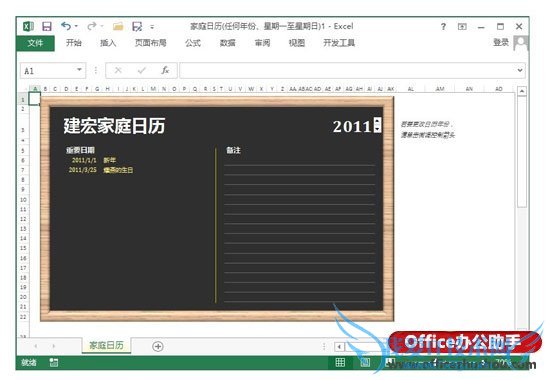Click the insert function fx button

pos(165,71)
